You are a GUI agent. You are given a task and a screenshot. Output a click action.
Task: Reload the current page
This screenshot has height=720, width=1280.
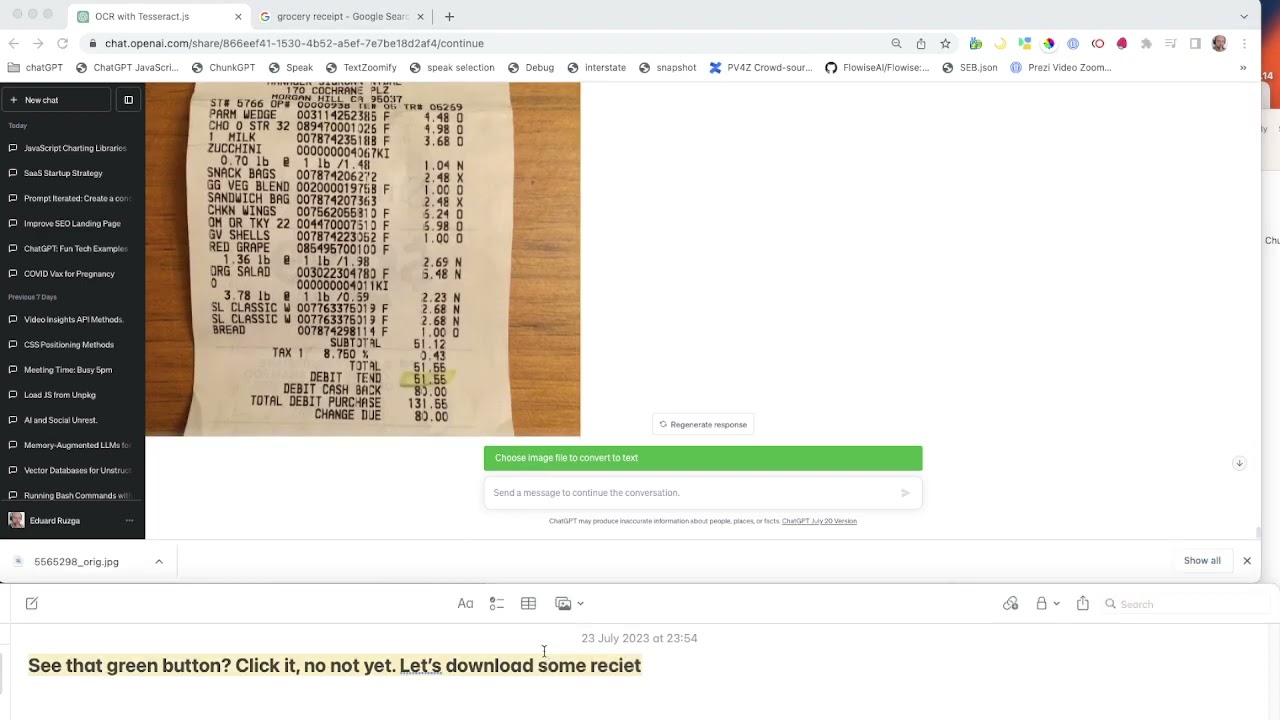point(62,43)
